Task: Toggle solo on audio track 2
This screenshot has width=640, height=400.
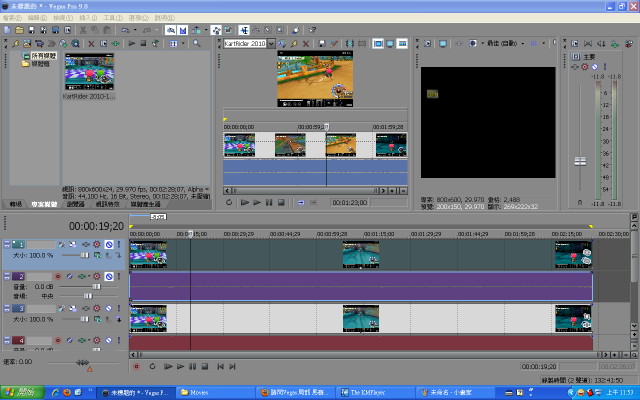Action: tap(119, 276)
